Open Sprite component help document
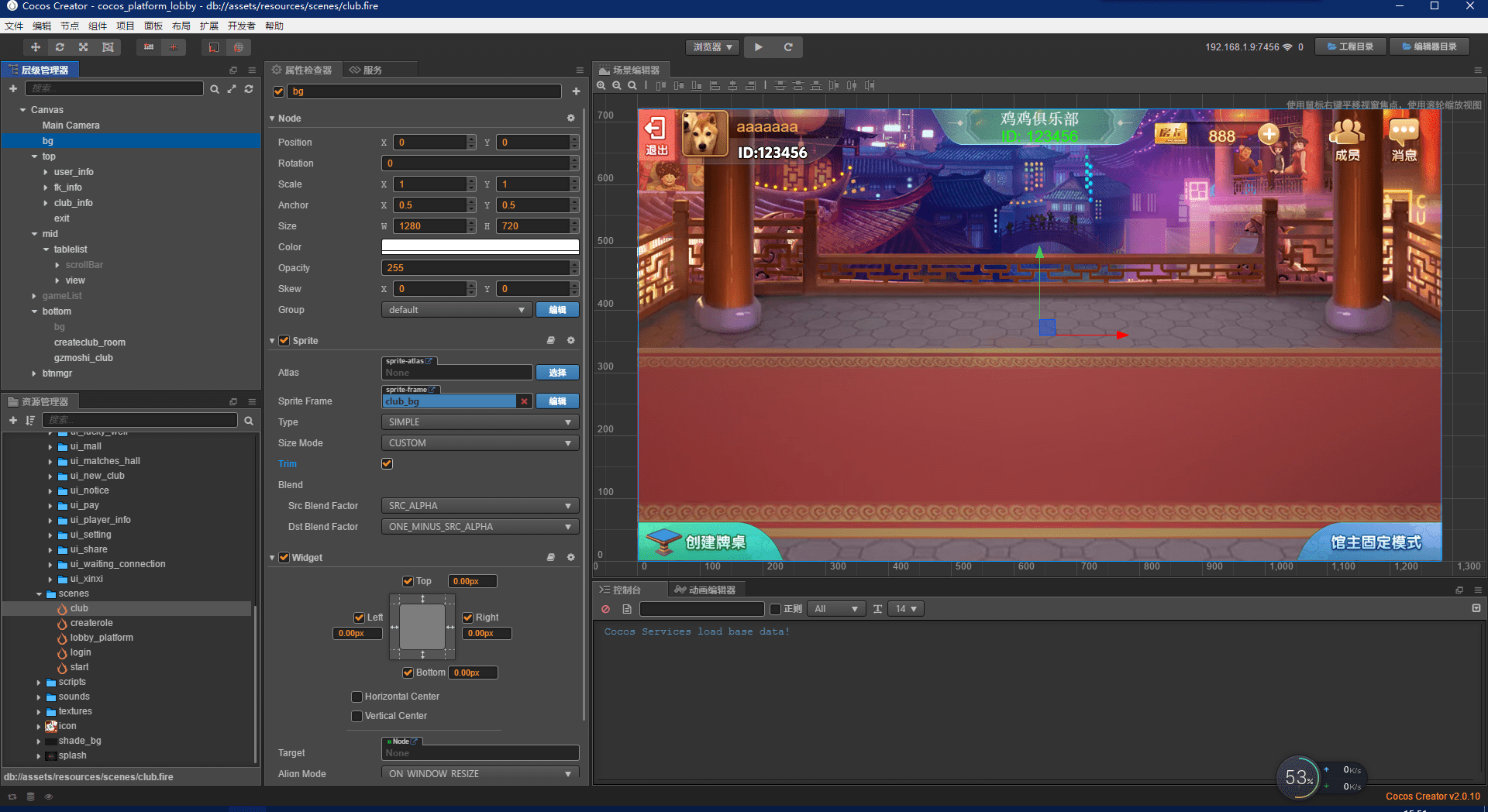 coord(551,341)
